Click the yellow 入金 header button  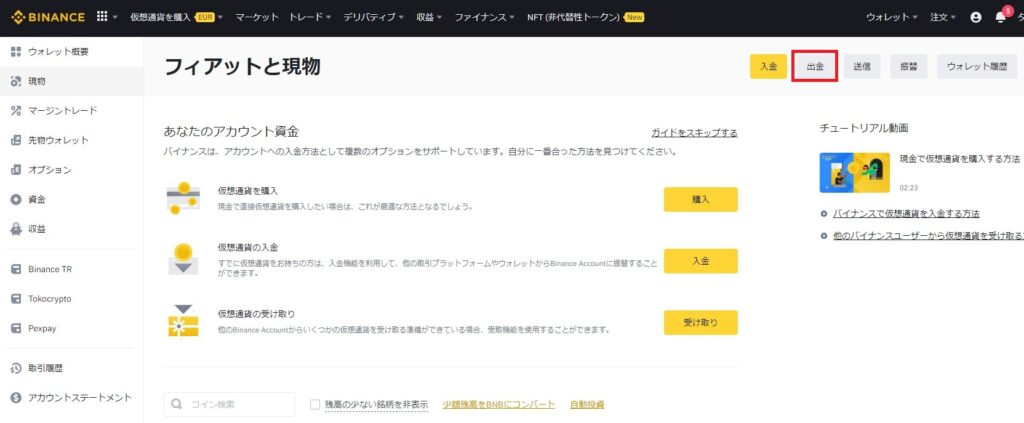pos(768,67)
